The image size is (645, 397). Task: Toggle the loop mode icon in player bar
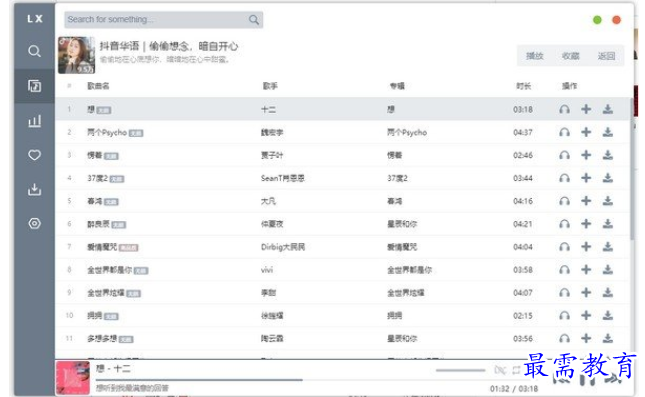(516, 370)
